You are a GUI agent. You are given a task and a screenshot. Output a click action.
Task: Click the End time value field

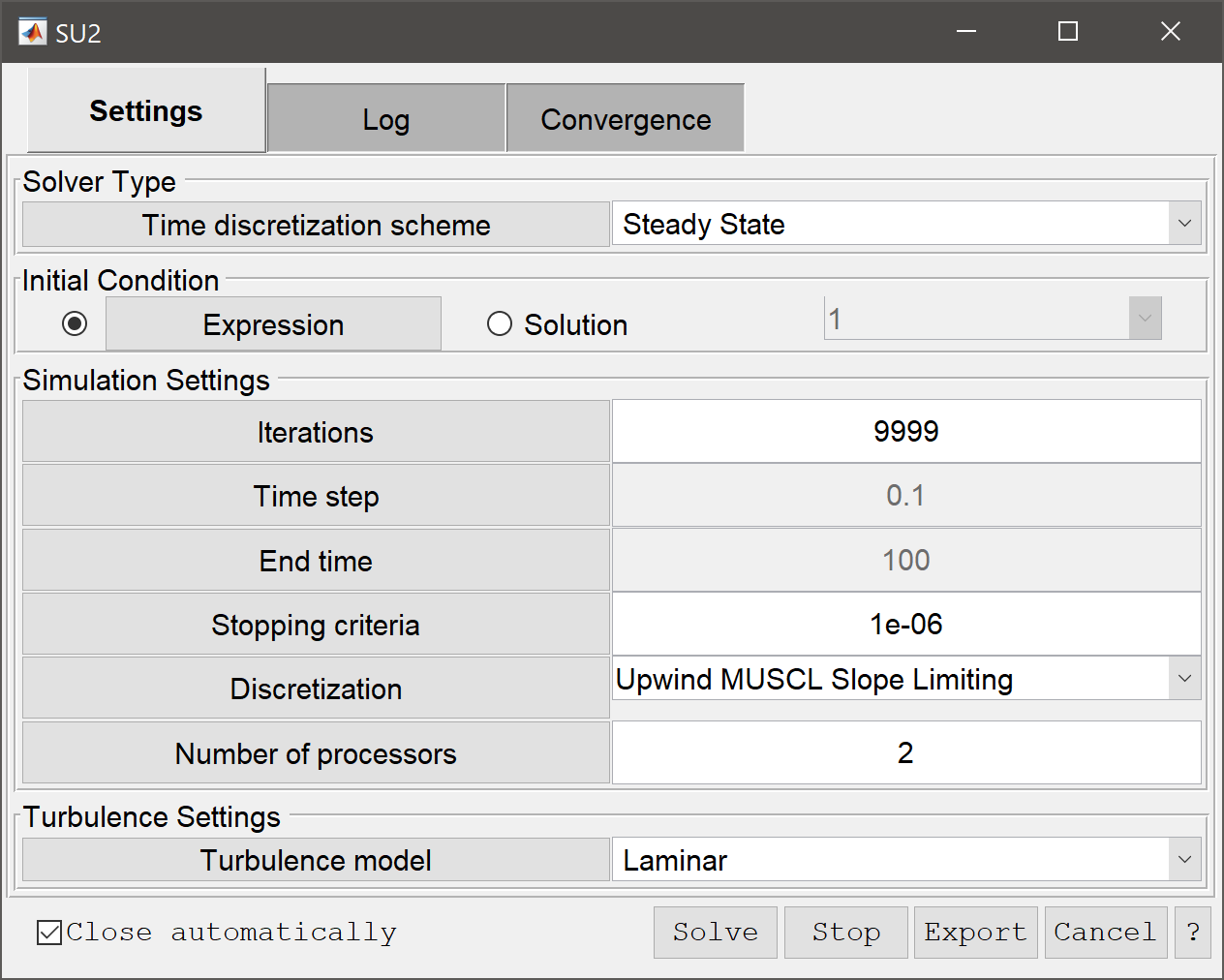click(x=906, y=560)
